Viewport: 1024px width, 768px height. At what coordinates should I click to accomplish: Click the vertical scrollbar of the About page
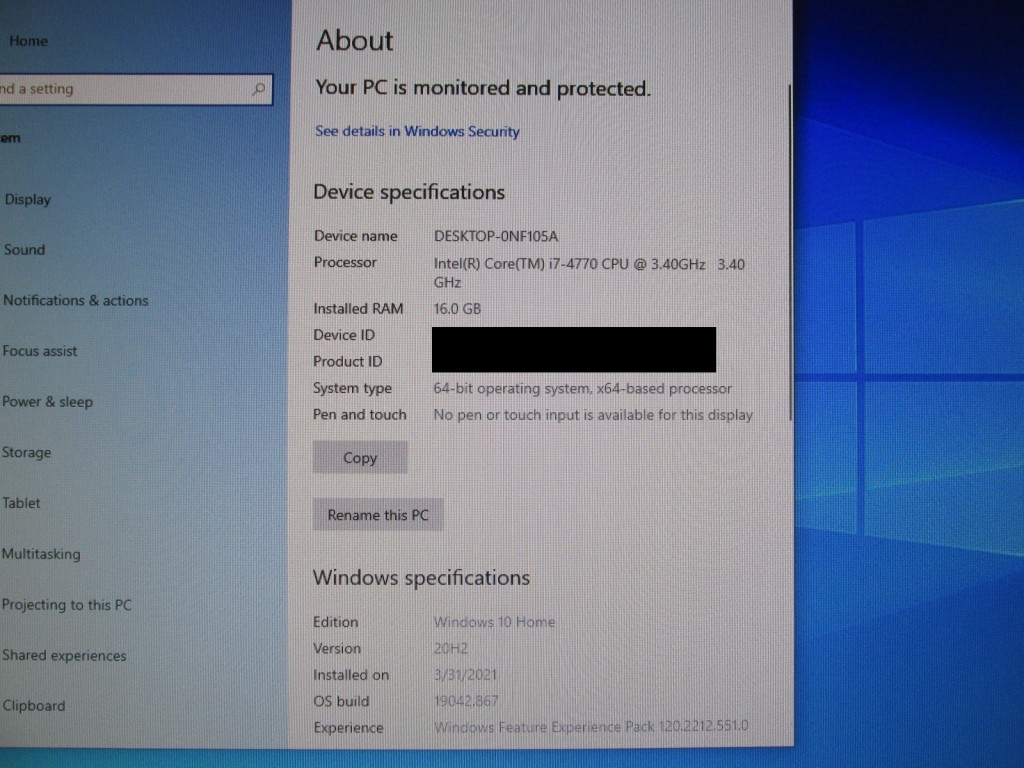click(790, 250)
